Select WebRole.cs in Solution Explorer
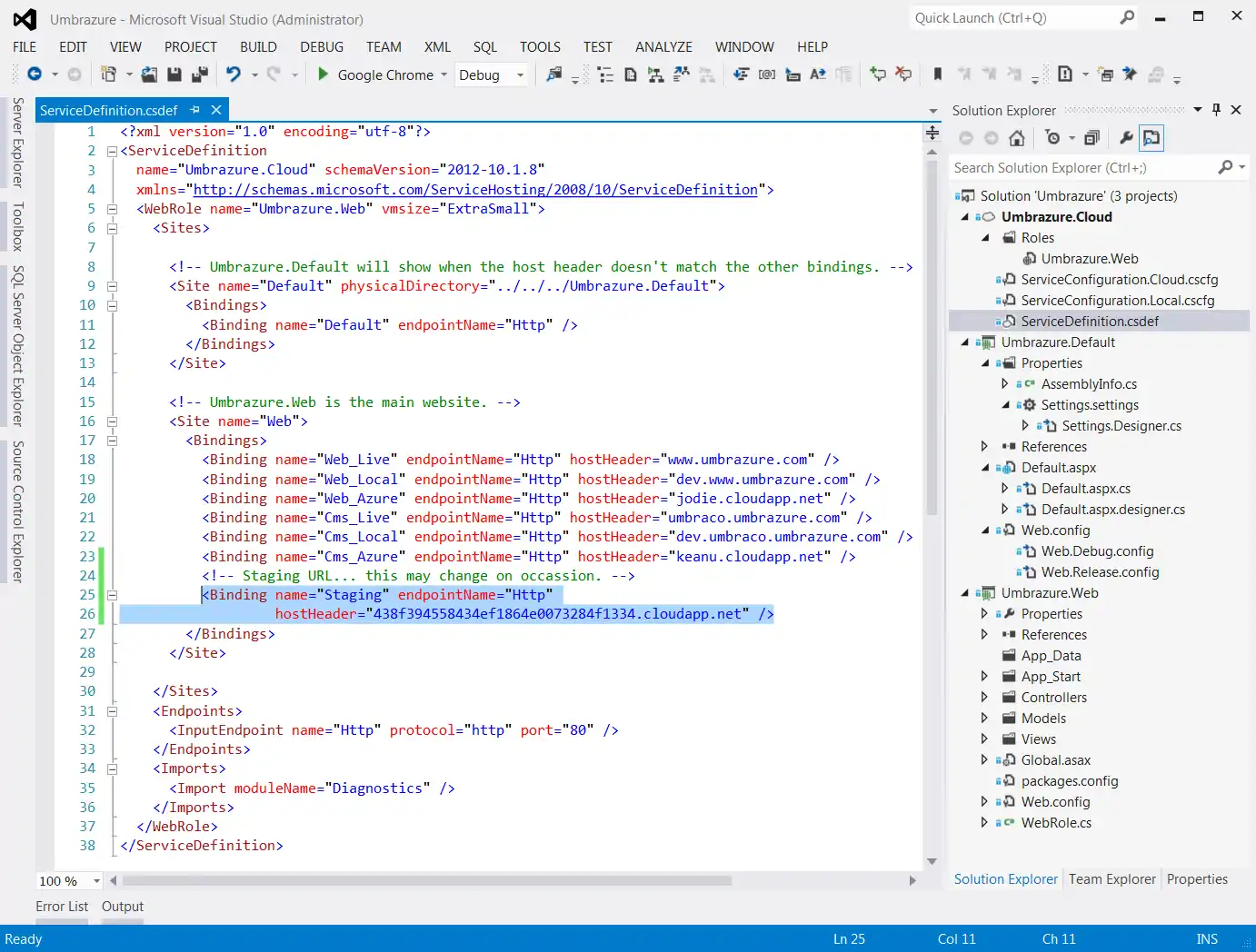The image size is (1256, 952). pos(1056,822)
